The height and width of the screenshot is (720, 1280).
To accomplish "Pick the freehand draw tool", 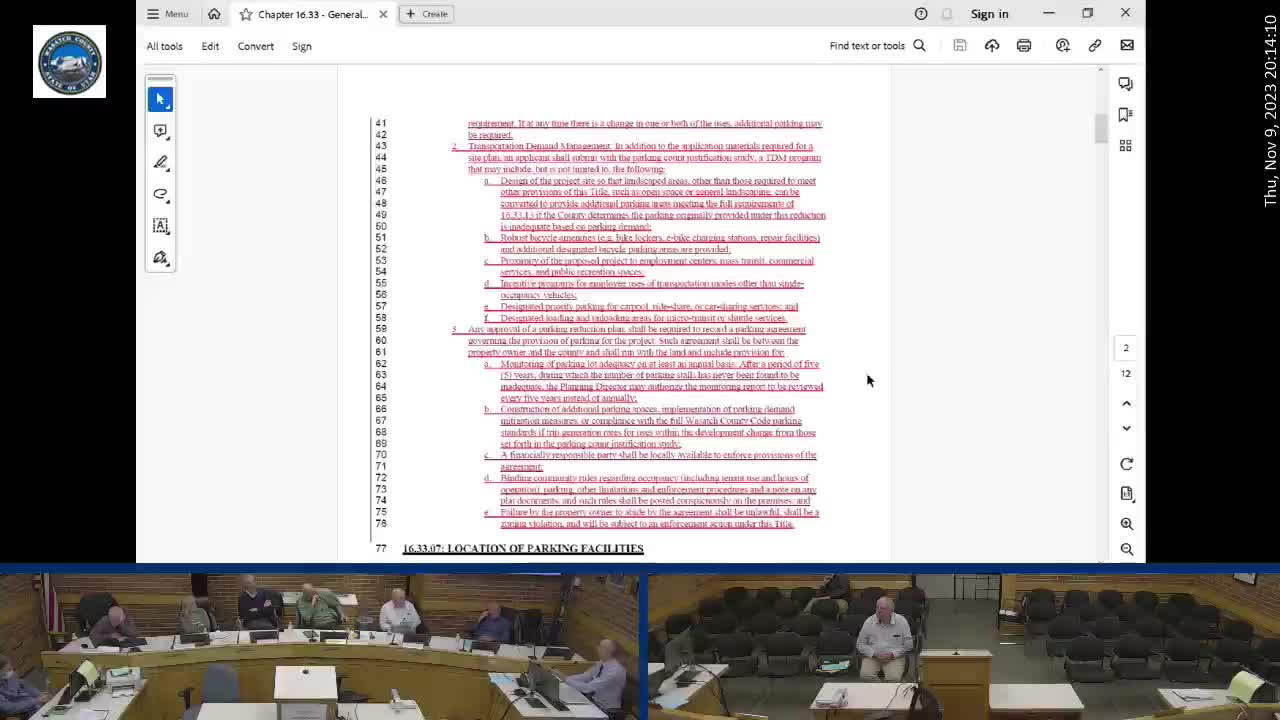I will coord(160,195).
